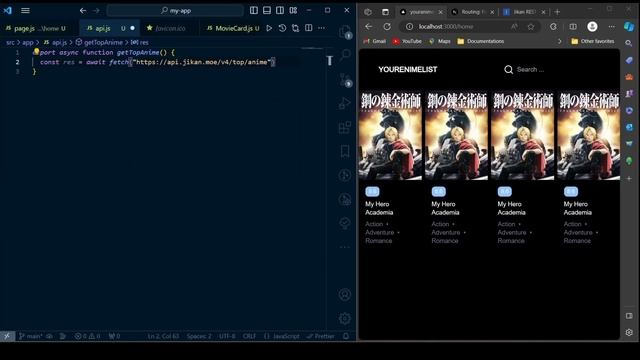Toggle VS Code secondary side bar layout icon
The width and height of the screenshot is (640, 360).
click(x=280, y=11)
